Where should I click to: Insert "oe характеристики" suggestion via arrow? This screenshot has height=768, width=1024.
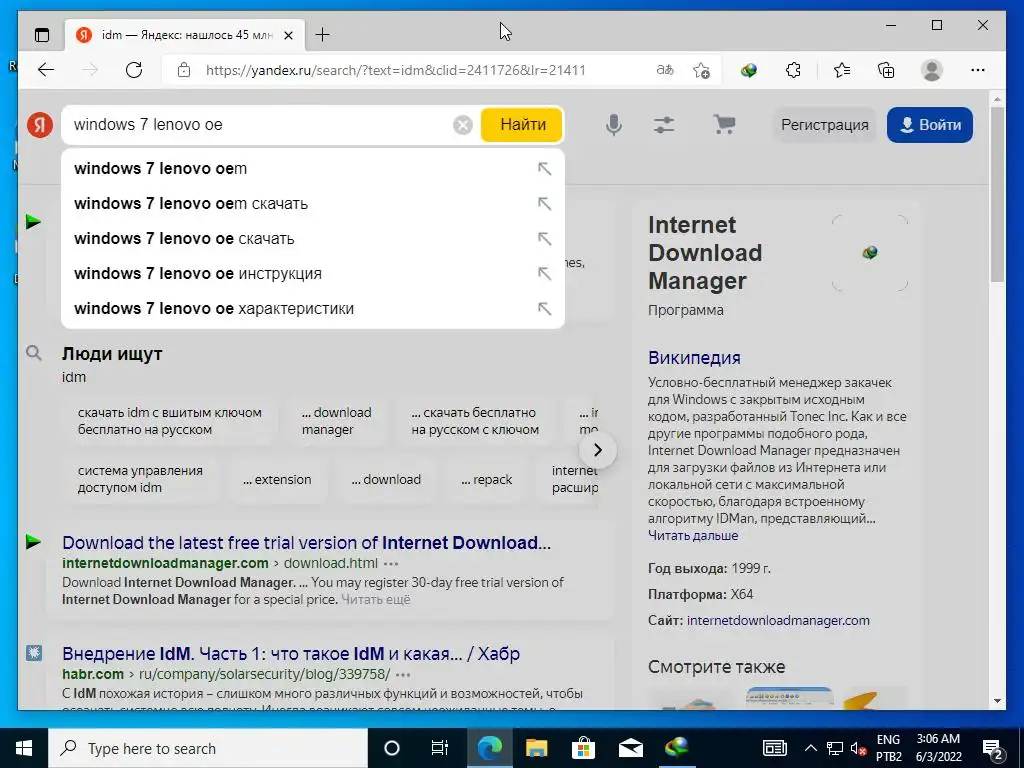coord(544,309)
